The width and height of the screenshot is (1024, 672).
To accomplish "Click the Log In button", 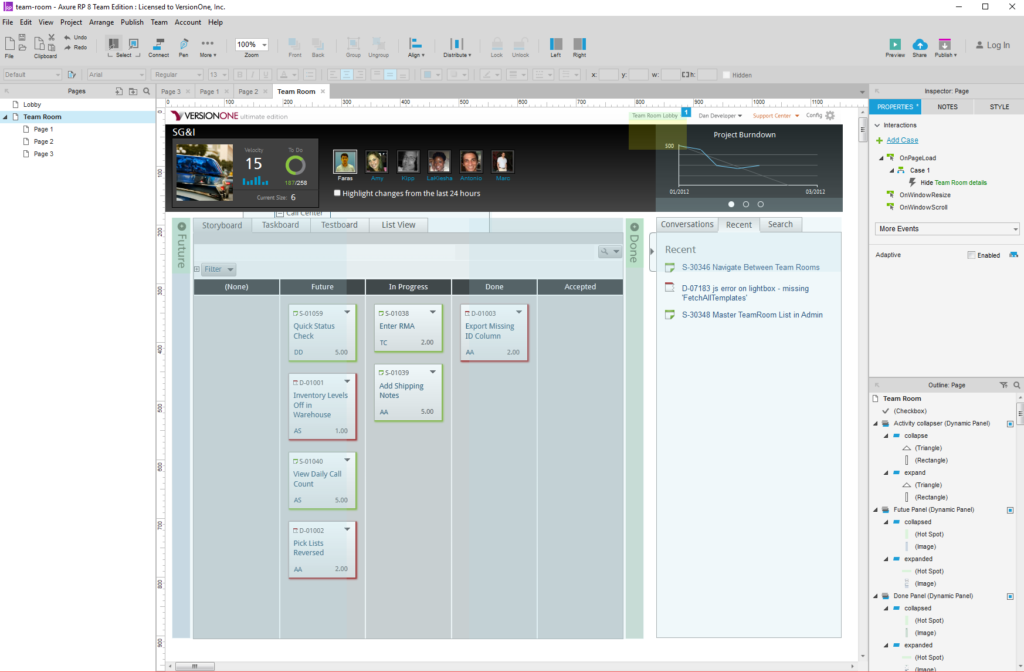I will point(993,45).
